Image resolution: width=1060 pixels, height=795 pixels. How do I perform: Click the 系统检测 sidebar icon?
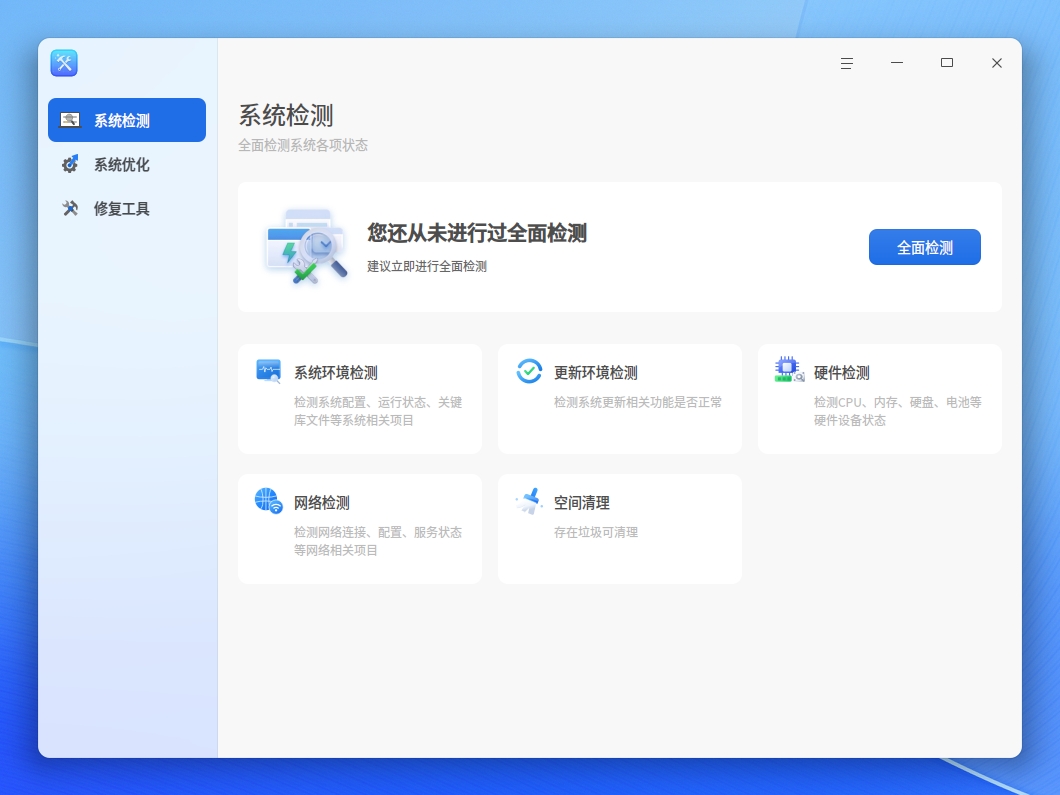pos(70,120)
